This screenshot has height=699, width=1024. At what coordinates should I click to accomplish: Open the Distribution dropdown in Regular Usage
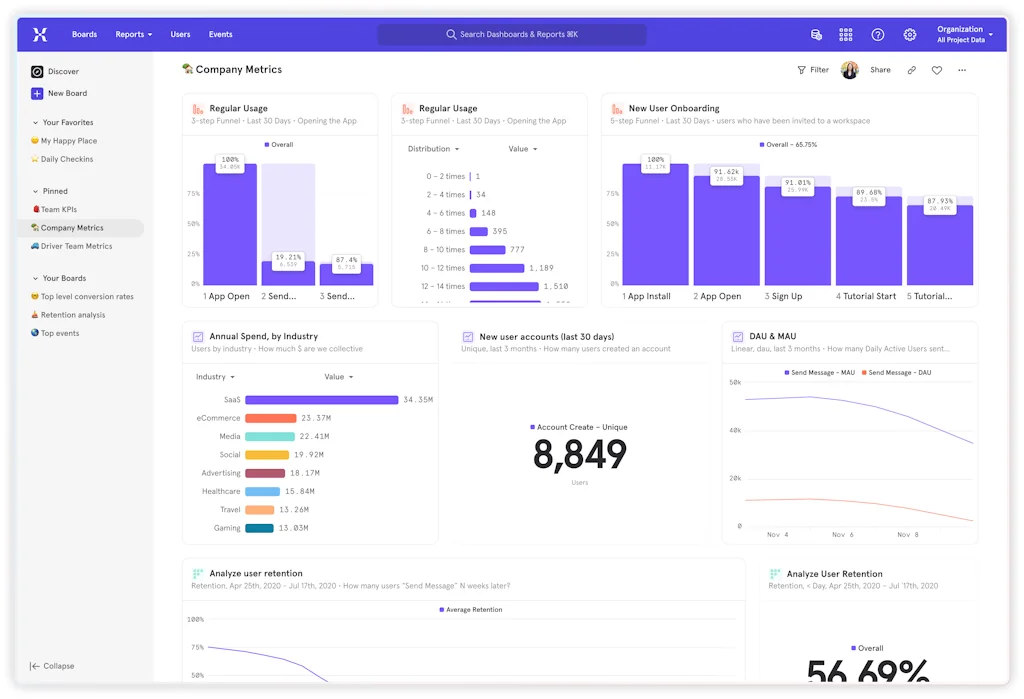coord(434,148)
